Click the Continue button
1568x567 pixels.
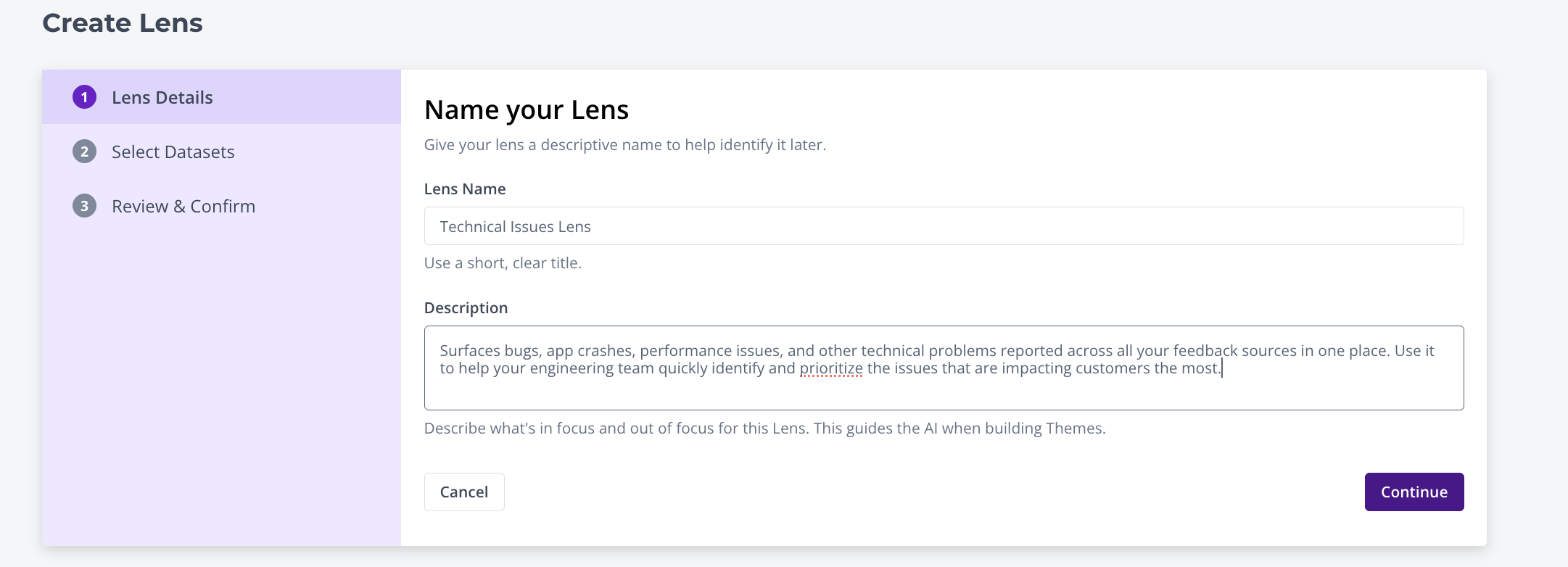point(1414,492)
